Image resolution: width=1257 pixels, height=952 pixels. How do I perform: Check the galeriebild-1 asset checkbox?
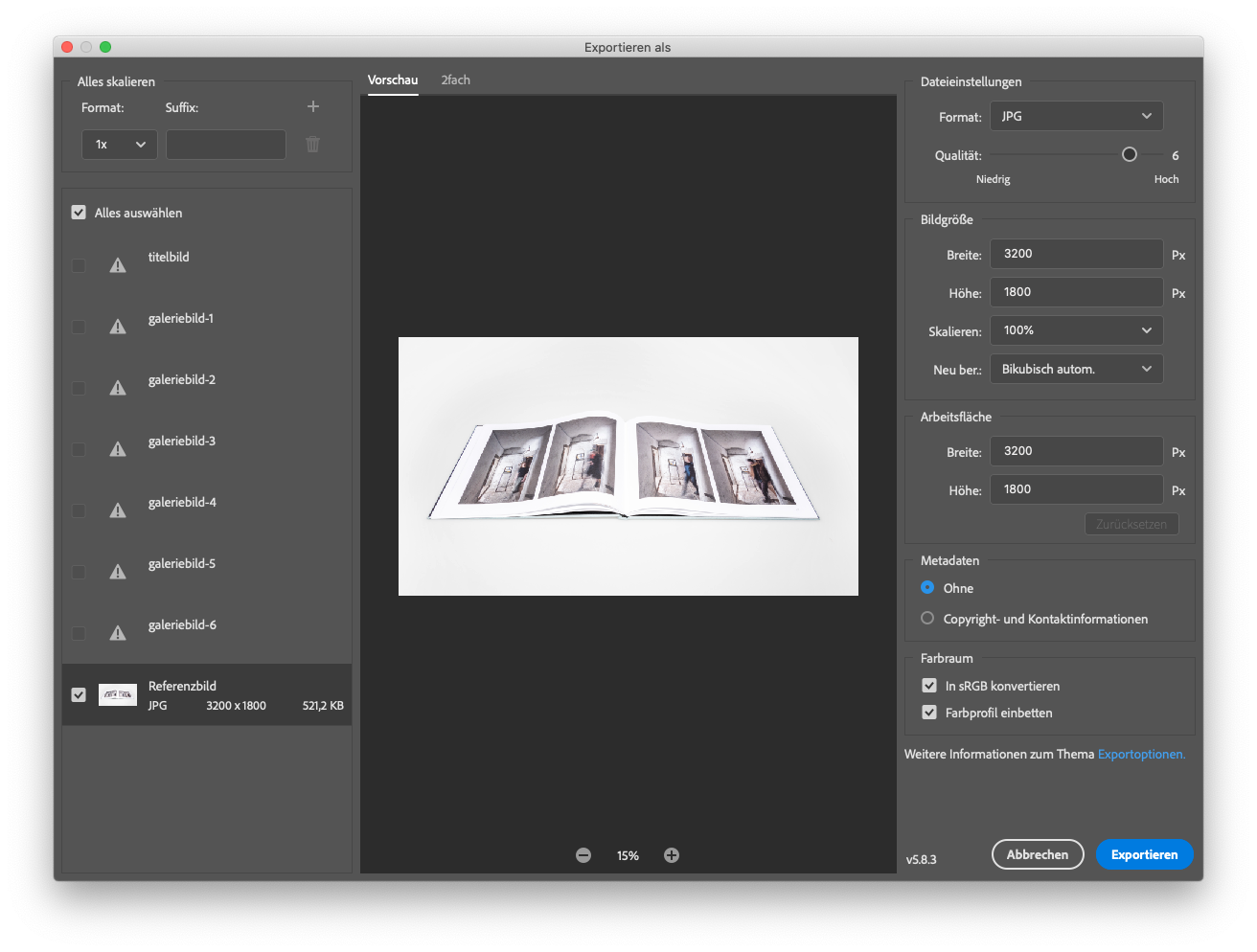(79, 327)
